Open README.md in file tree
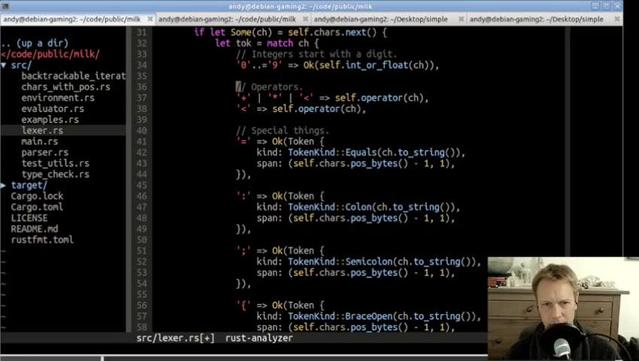This screenshot has width=639, height=361. [x=34, y=229]
